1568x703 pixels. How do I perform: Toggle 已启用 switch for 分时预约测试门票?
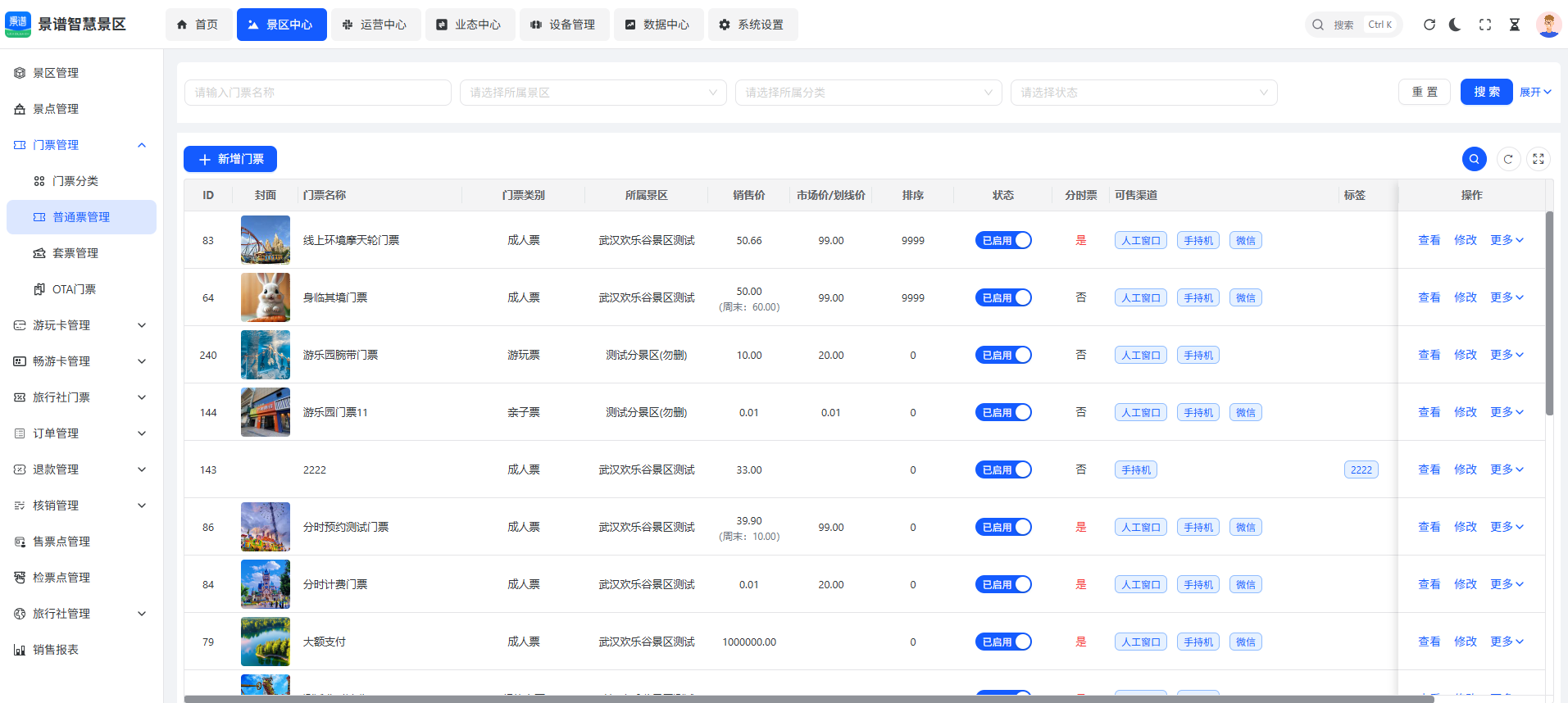(1003, 527)
